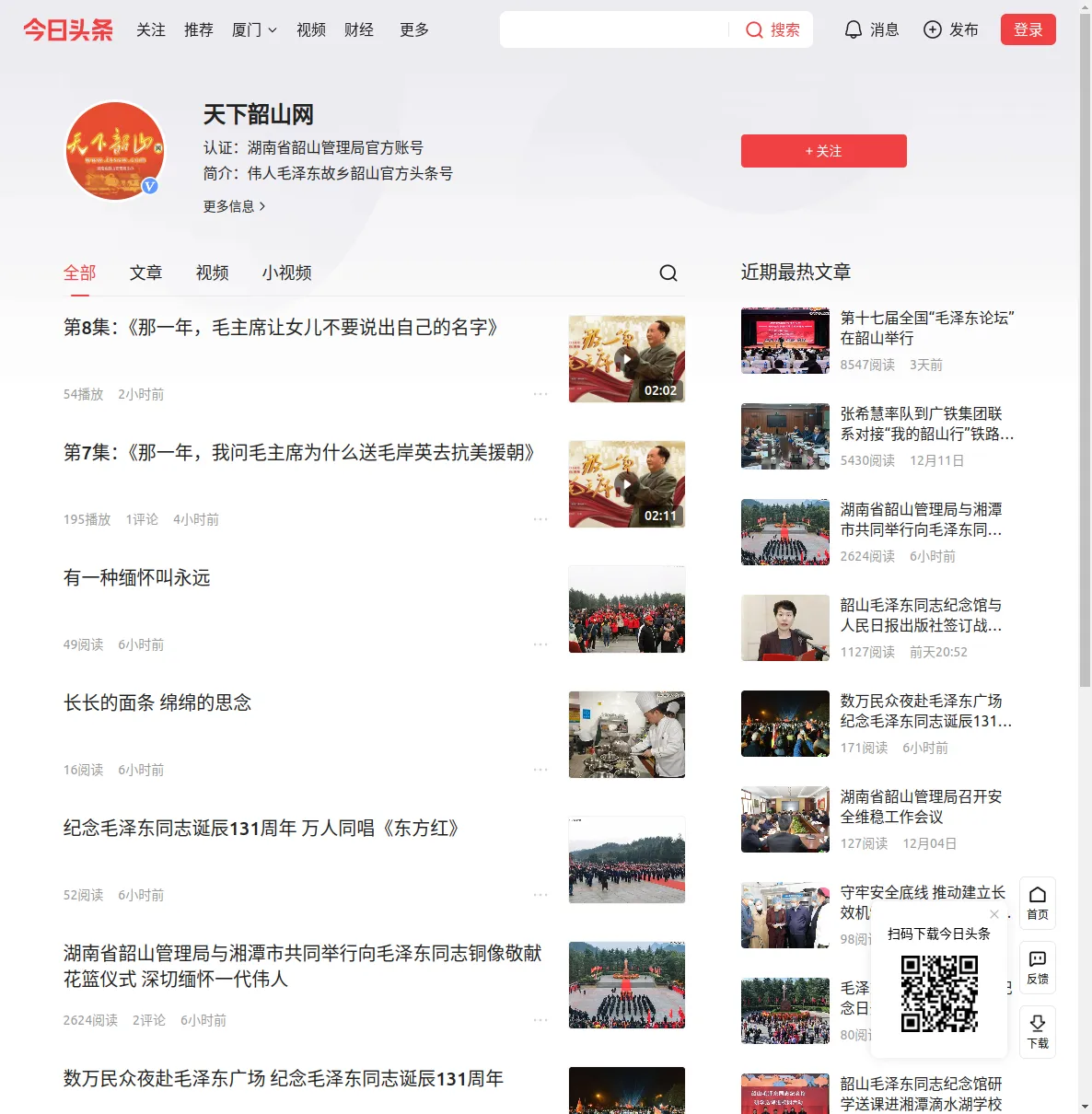Image resolution: width=1092 pixels, height=1114 pixels.
Task: Switch to the 视频 profile tab
Action: click(x=213, y=273)
